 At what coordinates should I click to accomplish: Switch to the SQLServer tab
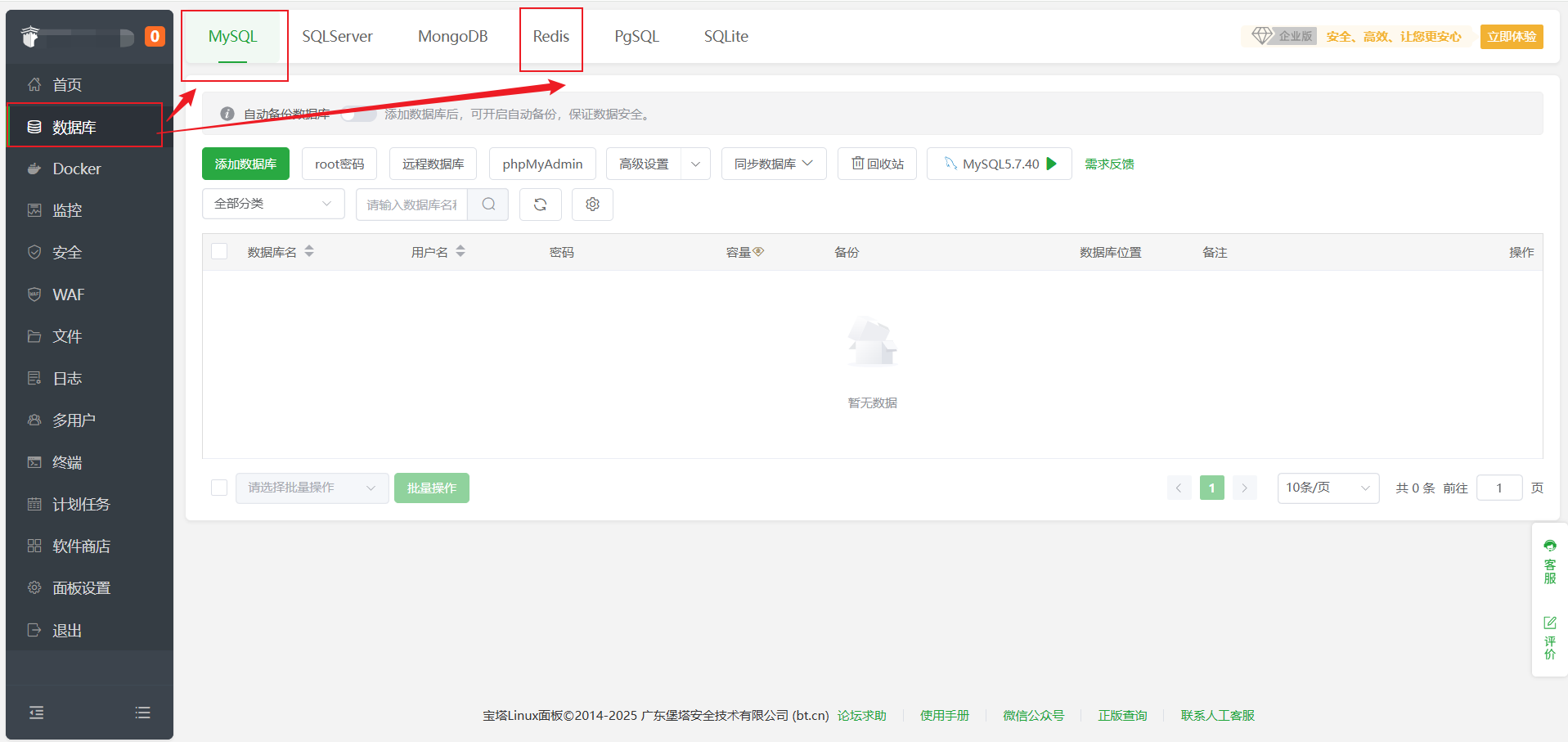pyautogui.click(x=337, y=36)
